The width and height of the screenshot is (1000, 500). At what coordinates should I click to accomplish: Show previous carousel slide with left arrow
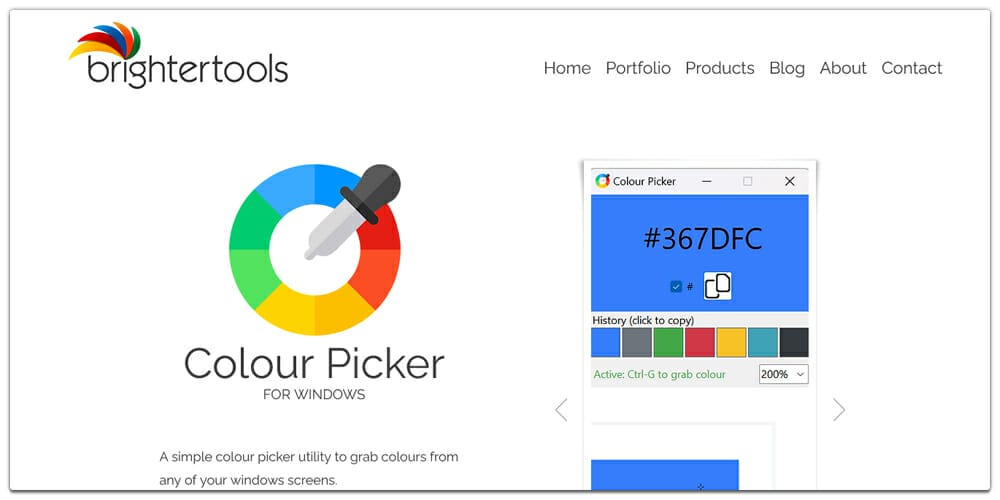561,410
